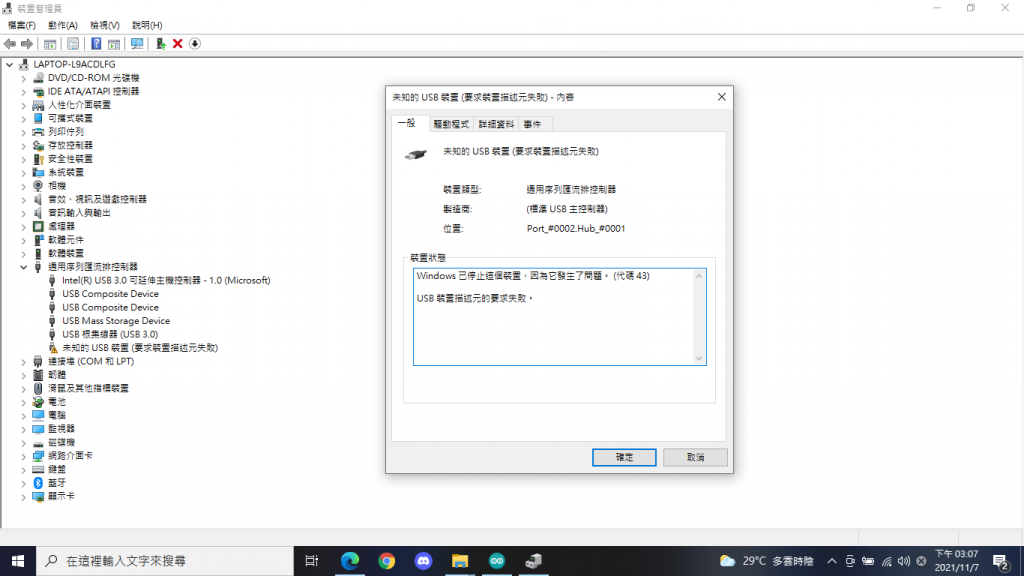The height and width of the screenshot is (576, 1024).
Task: Expand the 安全性裝置 node
Action: (24, 159)
